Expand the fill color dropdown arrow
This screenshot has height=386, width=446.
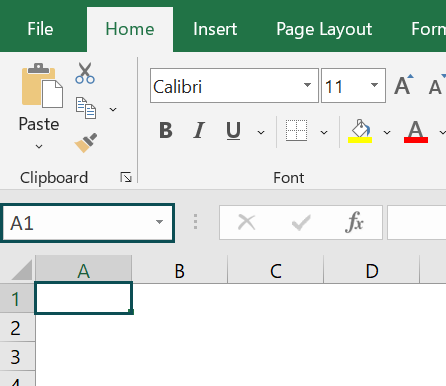coord(387,133)
